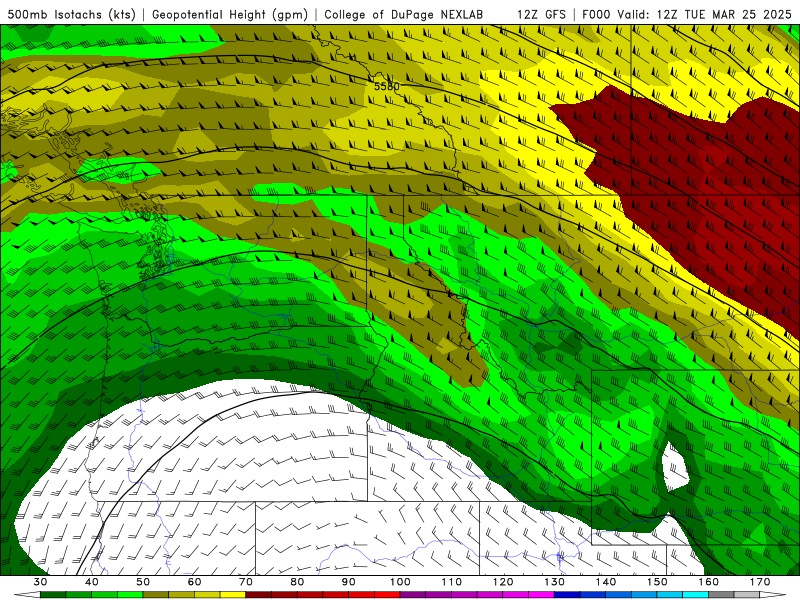This screenshot has width=800, height=600.
Task: Select the darkest blue color bar segment
Action: (567, 594)
